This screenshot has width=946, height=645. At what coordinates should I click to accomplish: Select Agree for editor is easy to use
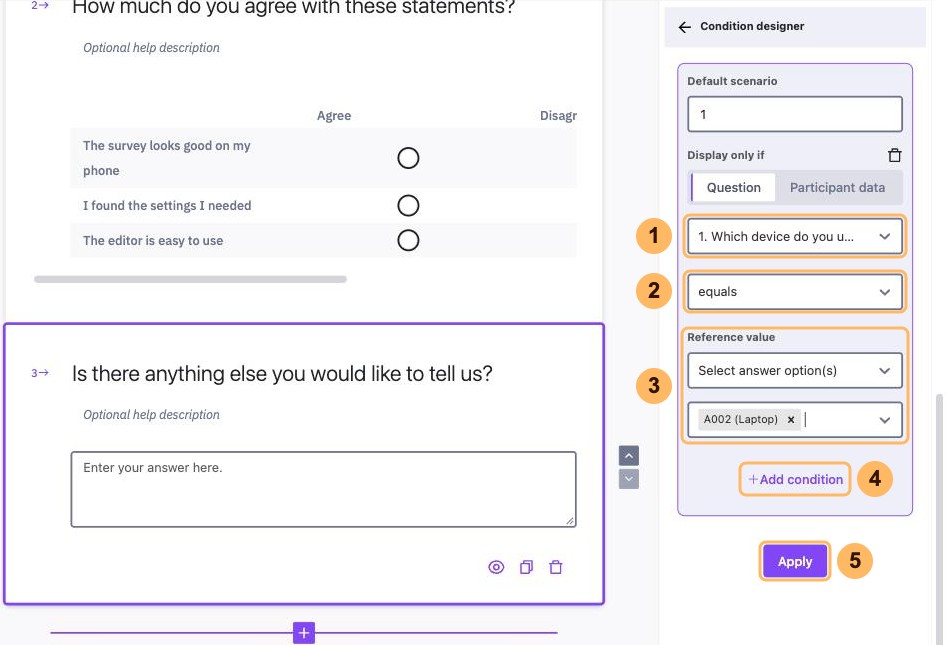408,241
